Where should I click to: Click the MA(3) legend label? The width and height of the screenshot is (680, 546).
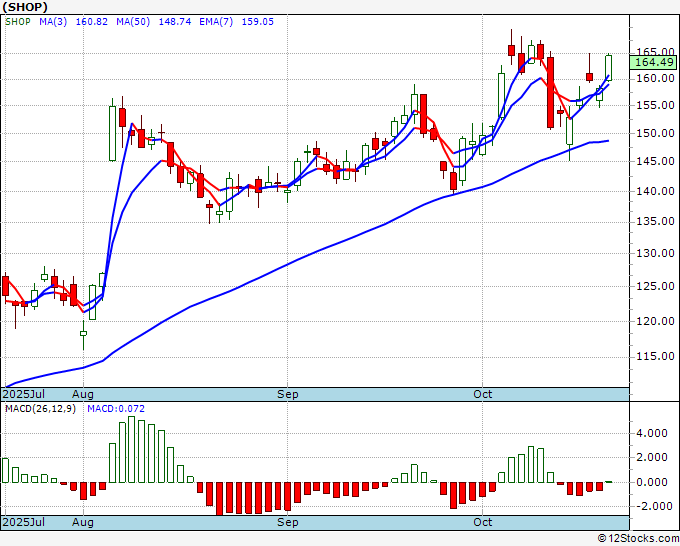53,22
